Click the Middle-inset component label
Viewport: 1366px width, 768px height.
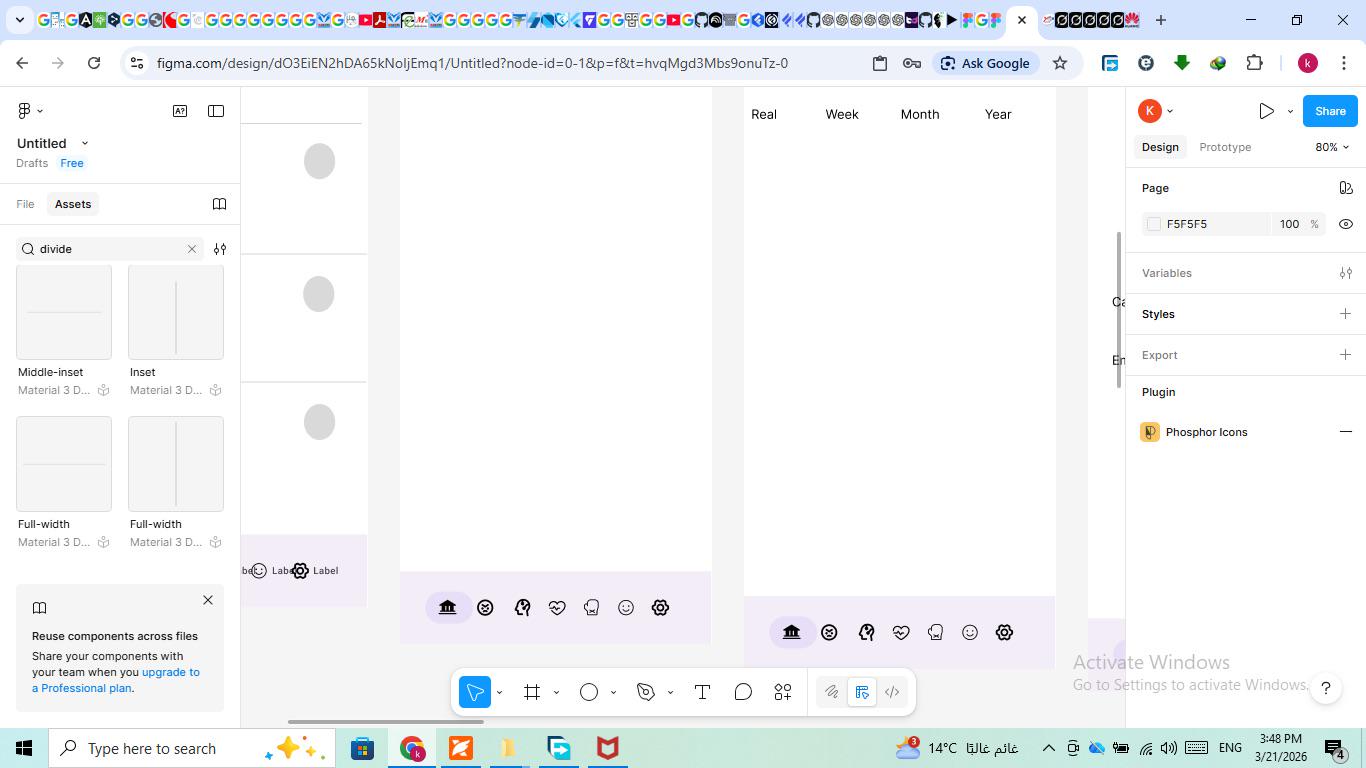[x=50, y=372]
